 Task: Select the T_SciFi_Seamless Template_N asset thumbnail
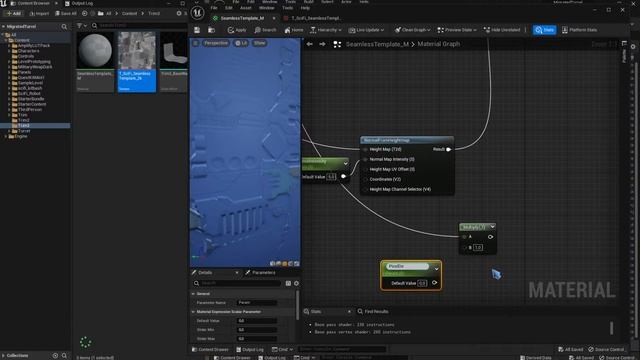[137, 50]
